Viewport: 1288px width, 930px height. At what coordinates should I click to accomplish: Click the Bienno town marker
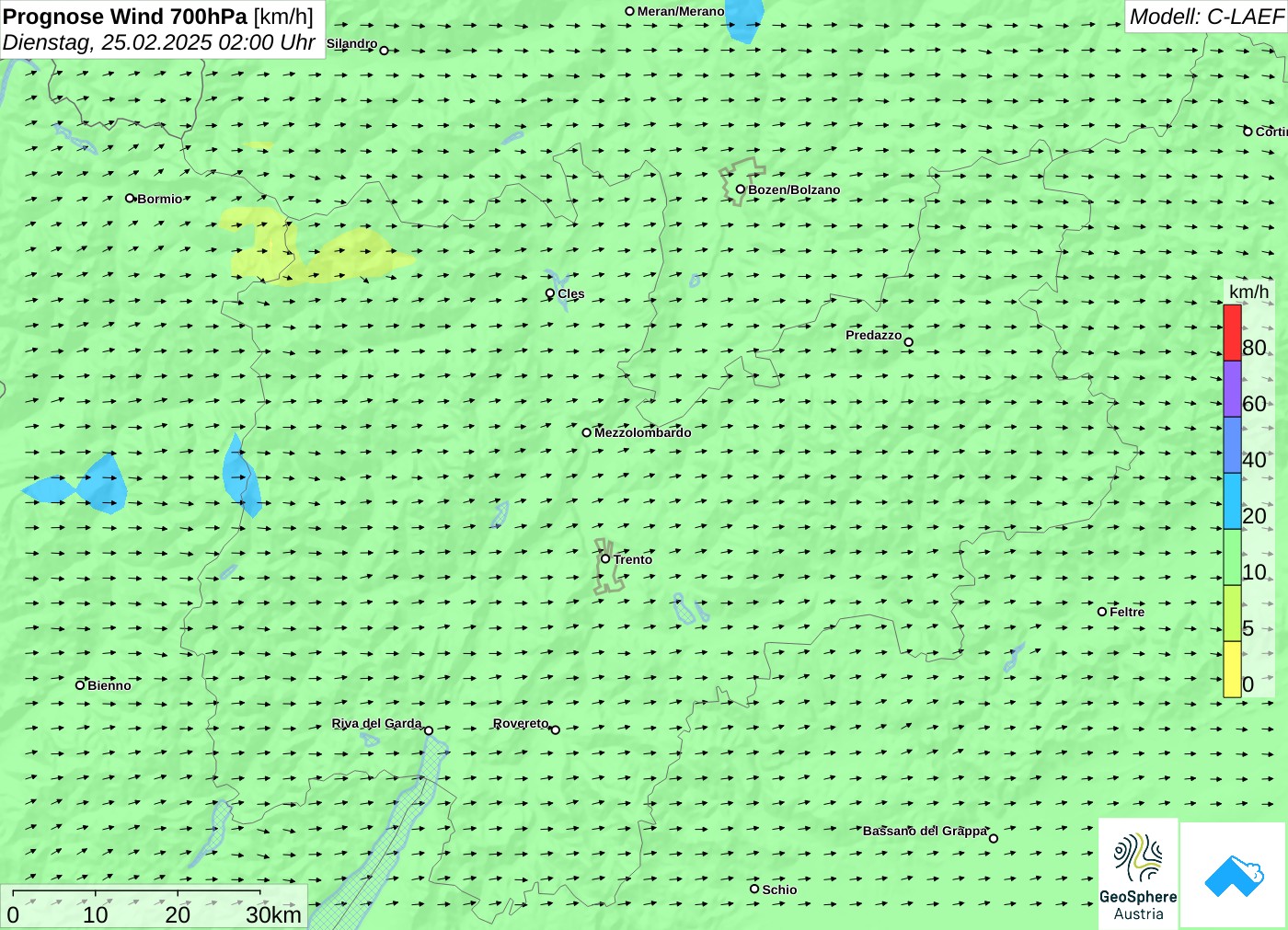pos(80,684)
